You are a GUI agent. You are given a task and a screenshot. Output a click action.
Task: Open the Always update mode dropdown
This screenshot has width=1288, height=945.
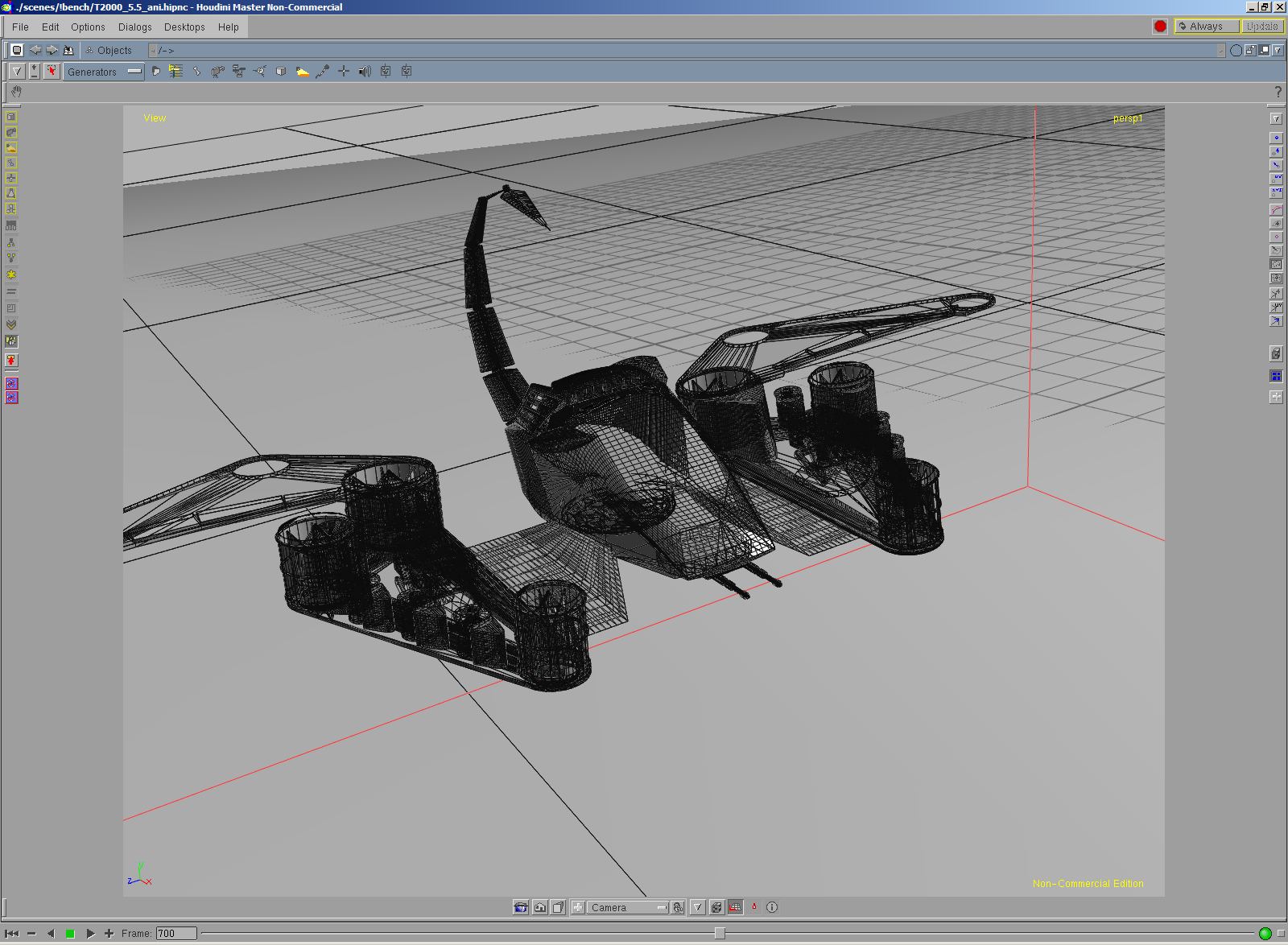(1206, 27)
